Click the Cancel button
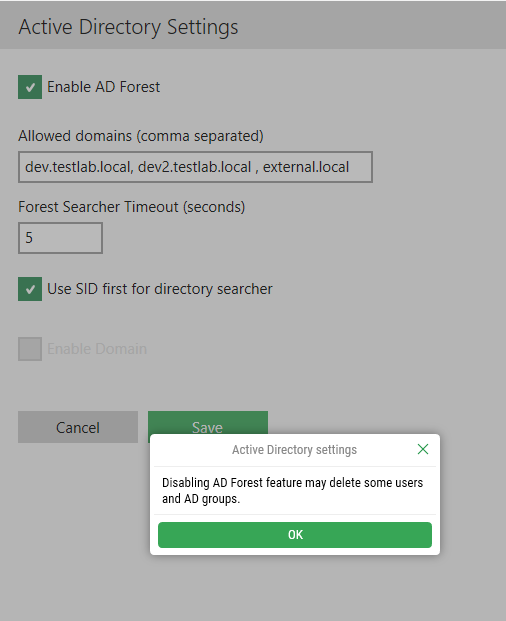Screen dimensions: 506x621 pyautogui.click(x=78, y=427)
